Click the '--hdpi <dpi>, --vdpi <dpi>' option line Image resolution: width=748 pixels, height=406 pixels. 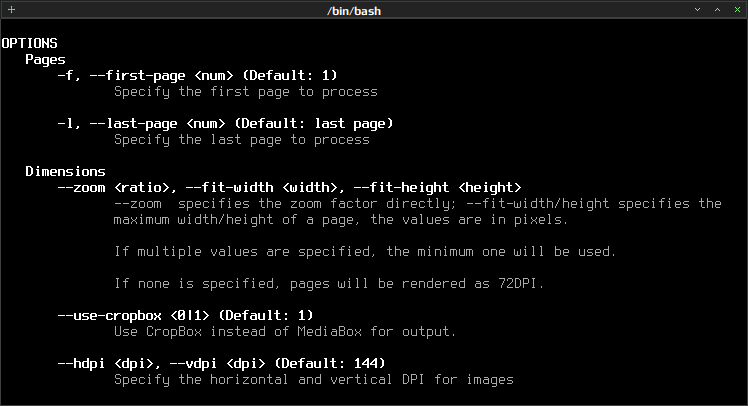(x=221, y=364)
